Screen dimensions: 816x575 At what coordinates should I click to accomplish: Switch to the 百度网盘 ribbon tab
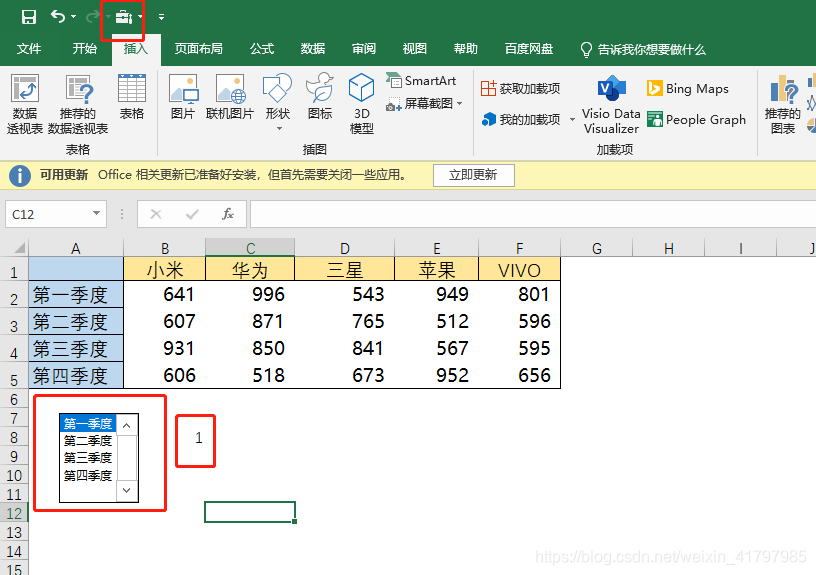(529, 49)
